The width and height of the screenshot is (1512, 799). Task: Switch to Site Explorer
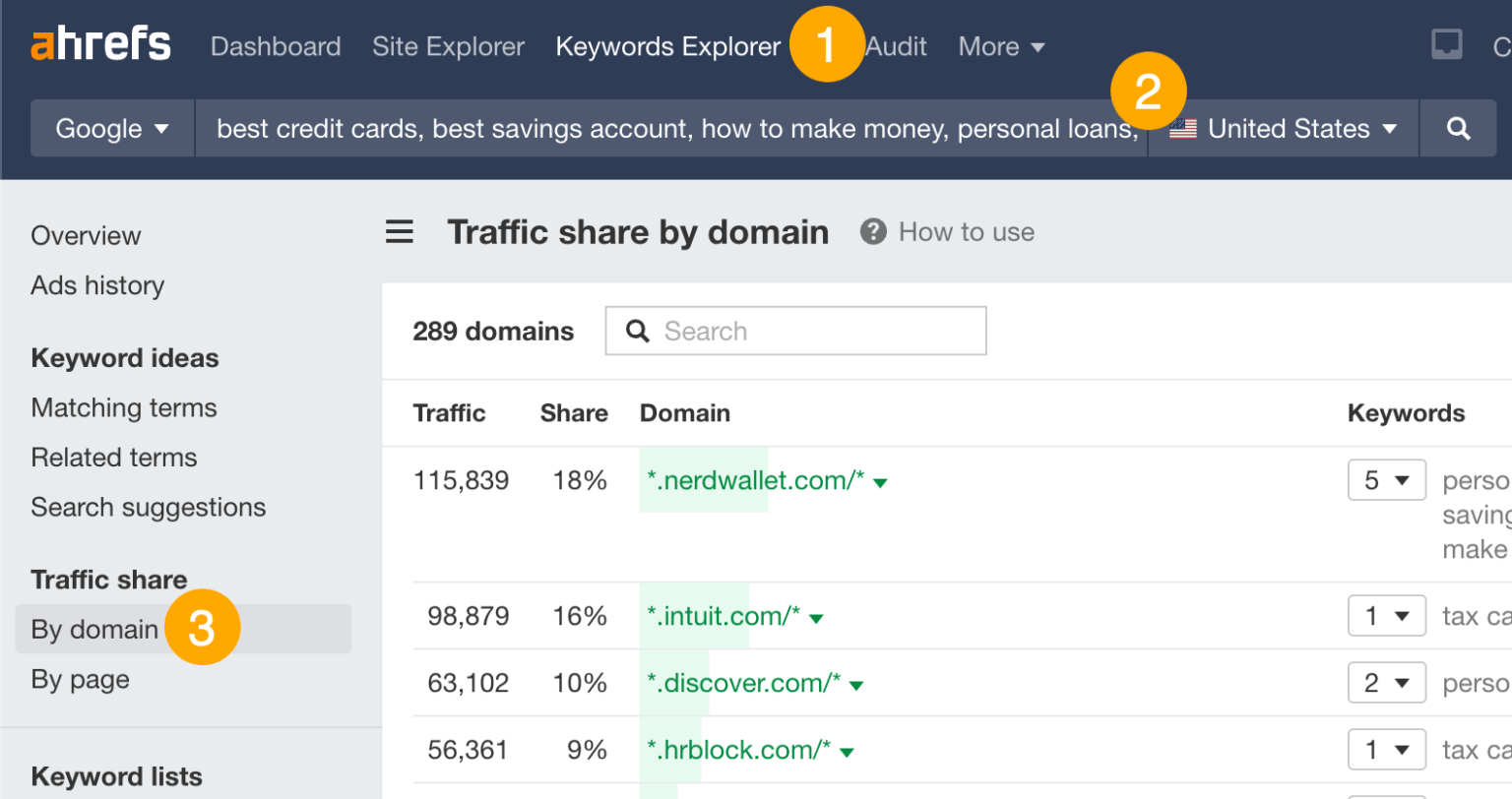coord(448,46)
